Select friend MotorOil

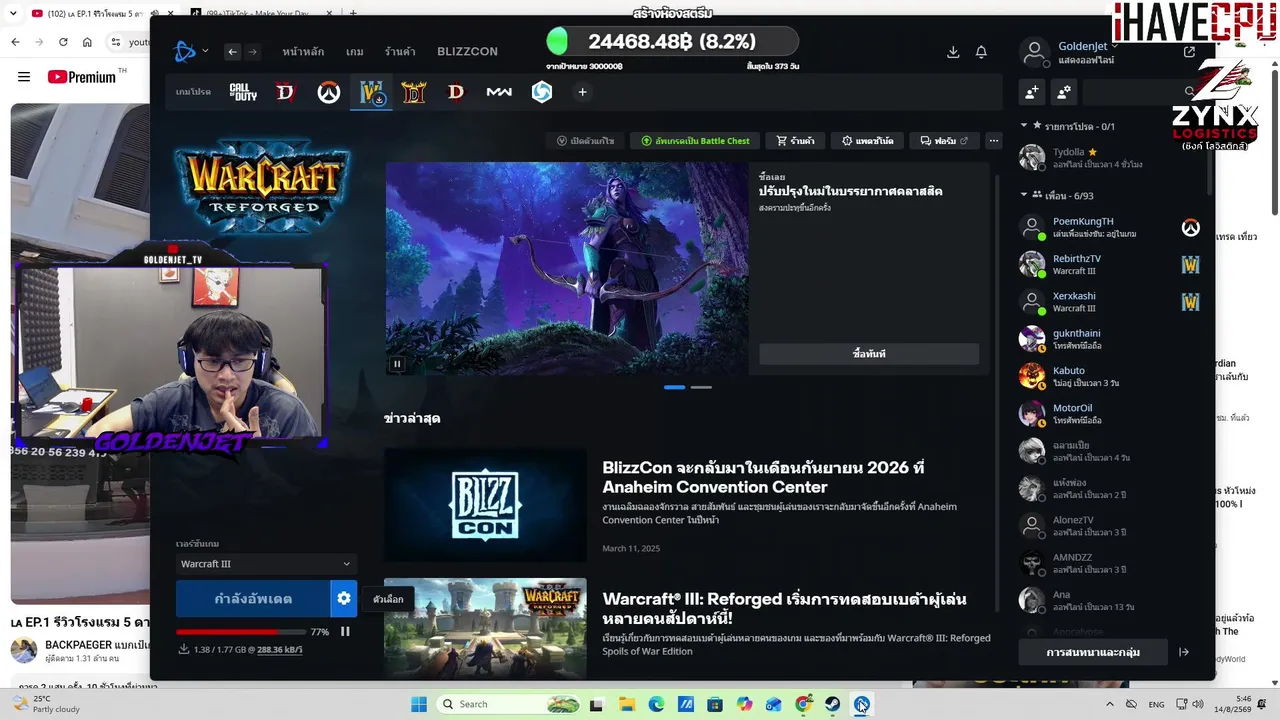pos(1109,413)
